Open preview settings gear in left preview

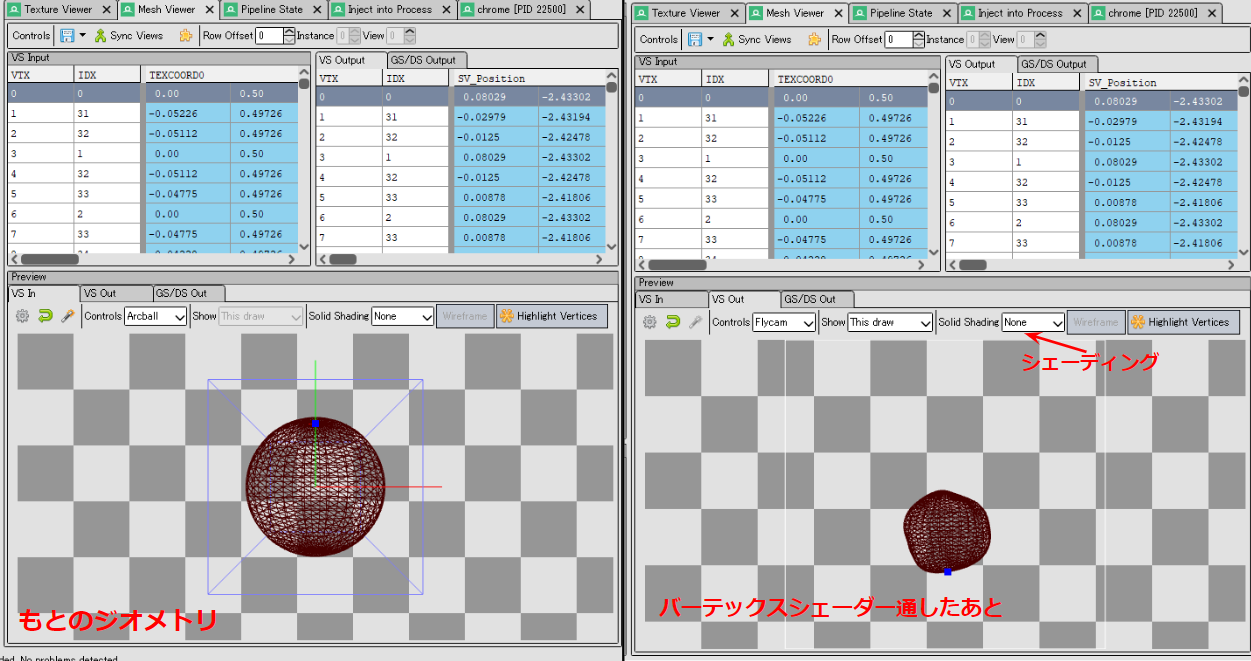coord(24,315)
